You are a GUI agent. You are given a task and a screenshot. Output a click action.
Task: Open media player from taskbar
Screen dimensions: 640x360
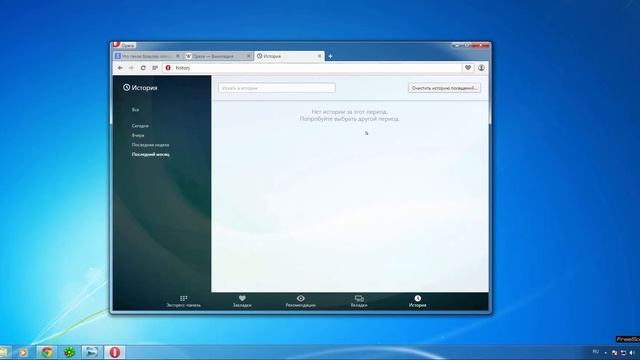pos(23,352)
